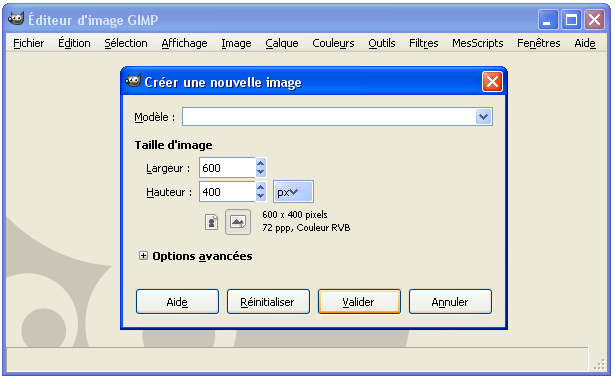Click the main window resize grip
This screenshot has height=378, width=615.
pos(599,364)
